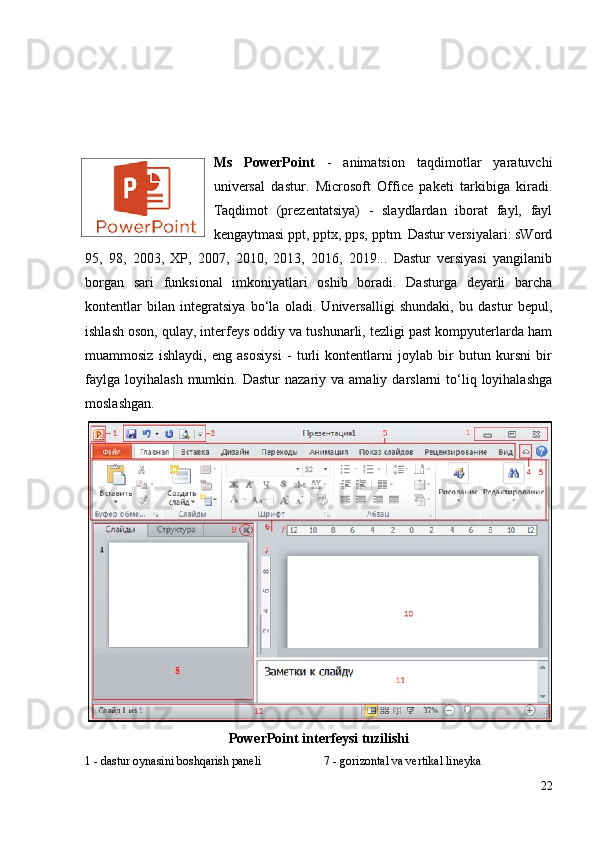Toggle text shadow S button
This screenshot has height=842, width=595.
(283, 484)
